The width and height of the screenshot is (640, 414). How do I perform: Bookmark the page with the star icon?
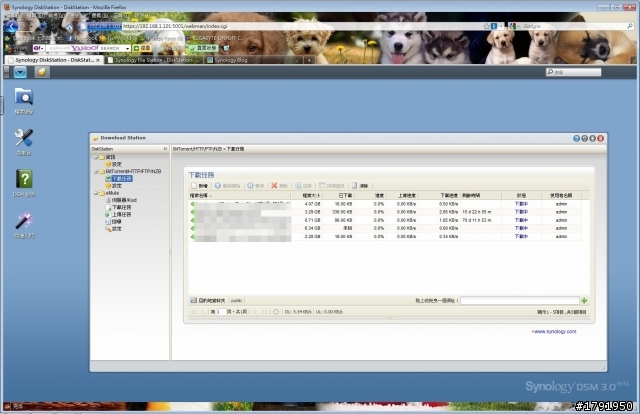(486, 26)
